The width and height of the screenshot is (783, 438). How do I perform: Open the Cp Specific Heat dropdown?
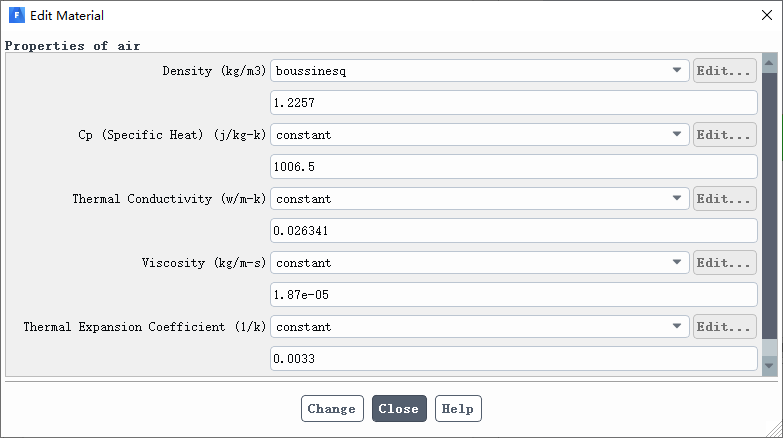click(479, 135)
